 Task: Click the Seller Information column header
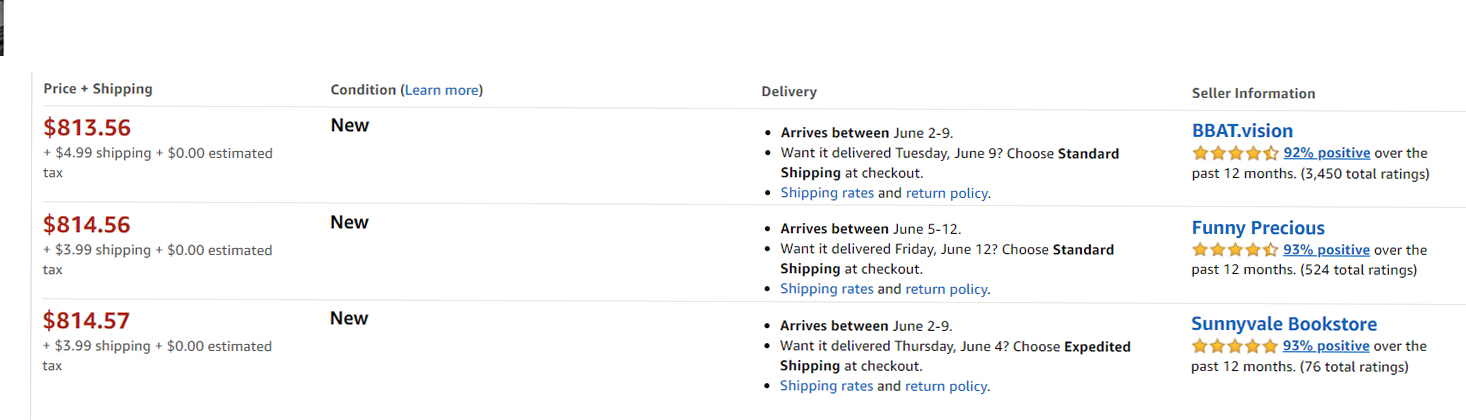click(x=1253, y=93)
